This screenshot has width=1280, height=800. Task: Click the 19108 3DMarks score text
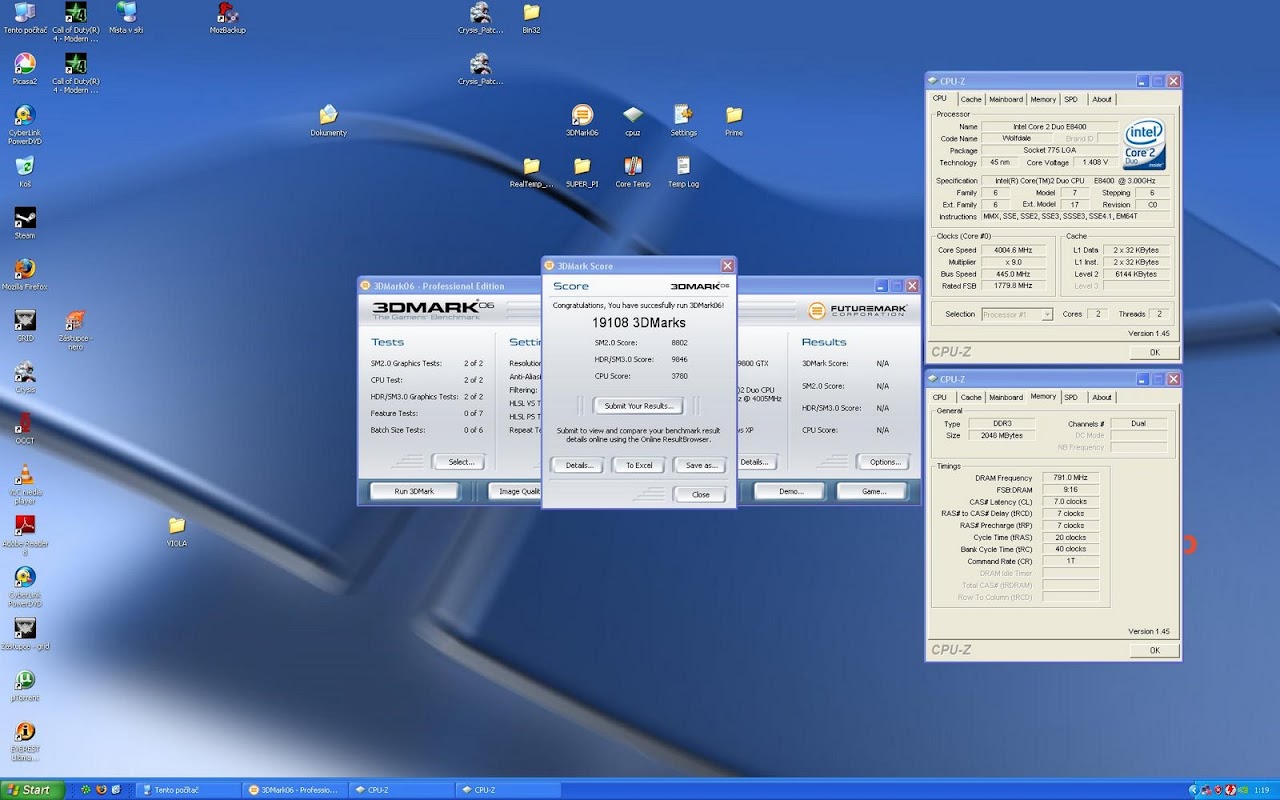tap(639, 323)
